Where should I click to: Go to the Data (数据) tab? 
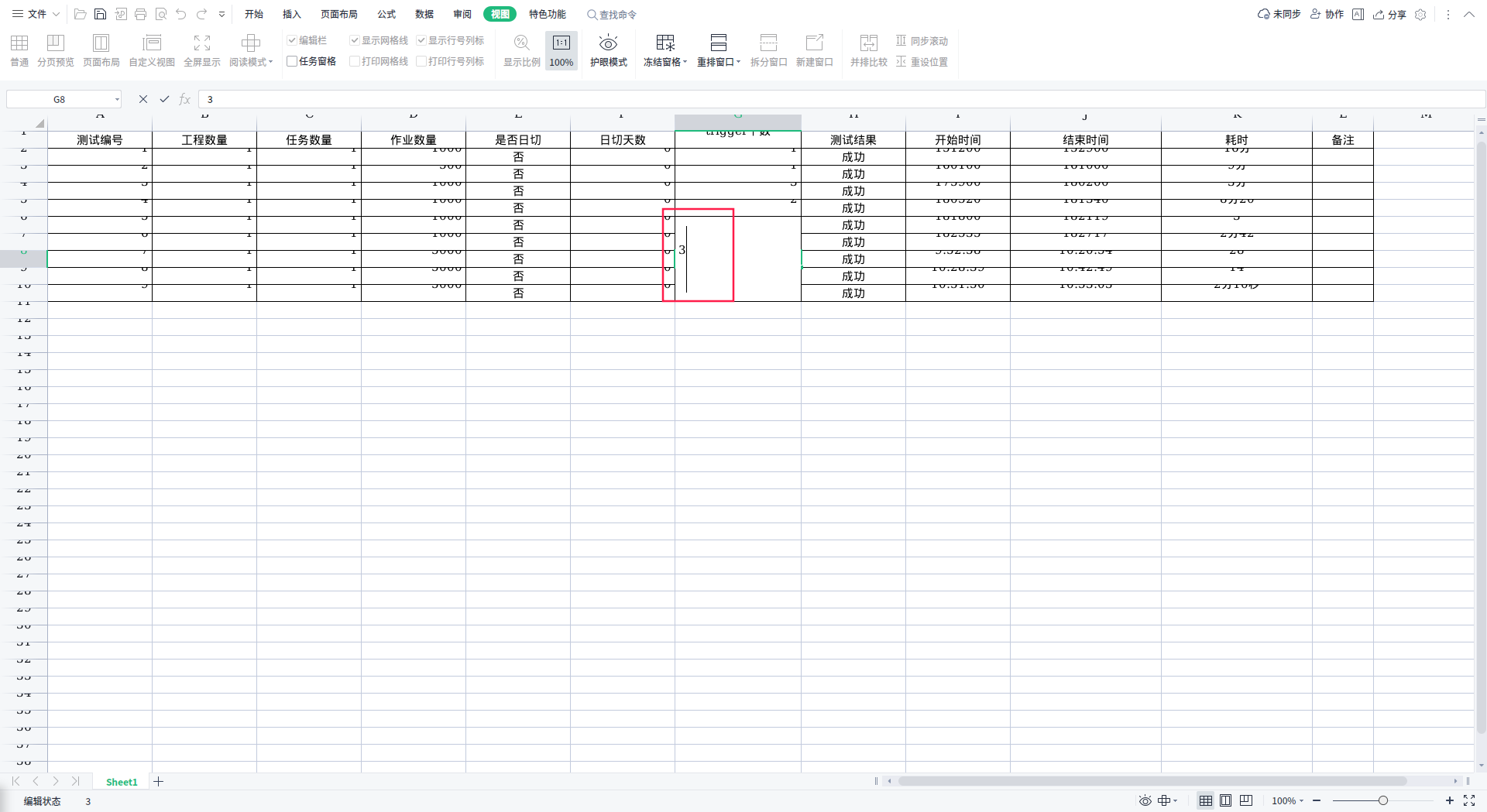click(x=424, y=14)
